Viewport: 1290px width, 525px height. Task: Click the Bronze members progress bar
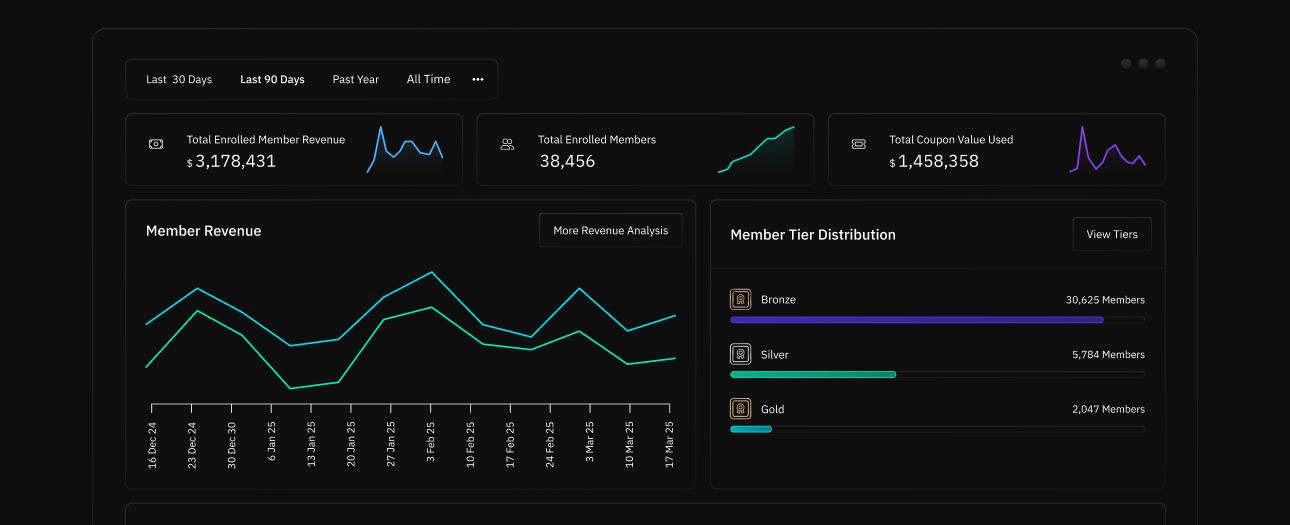(917, 320)
